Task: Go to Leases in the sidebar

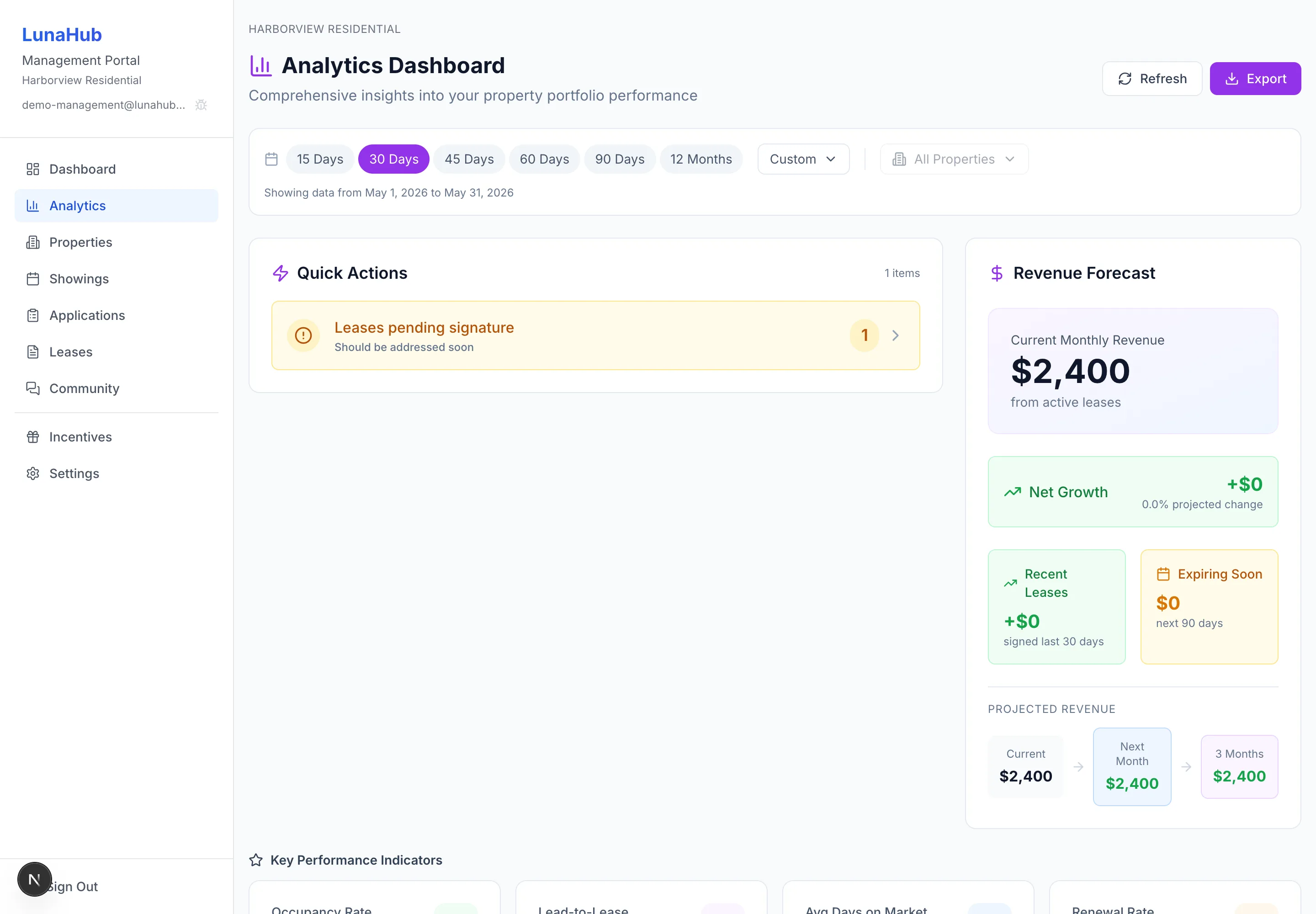Action: 116,351
